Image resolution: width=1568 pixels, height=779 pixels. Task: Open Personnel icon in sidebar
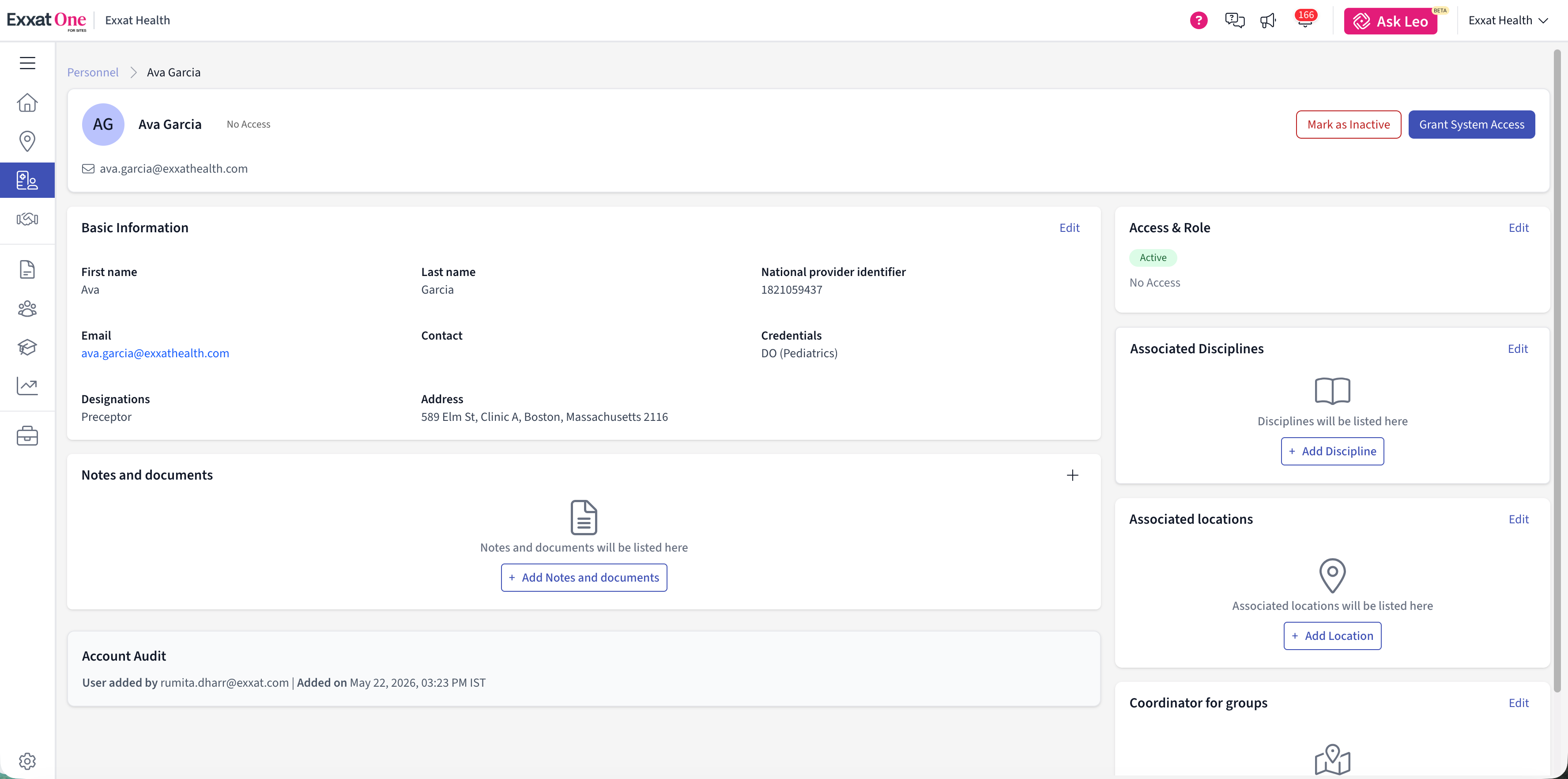[x=27, y=180]
